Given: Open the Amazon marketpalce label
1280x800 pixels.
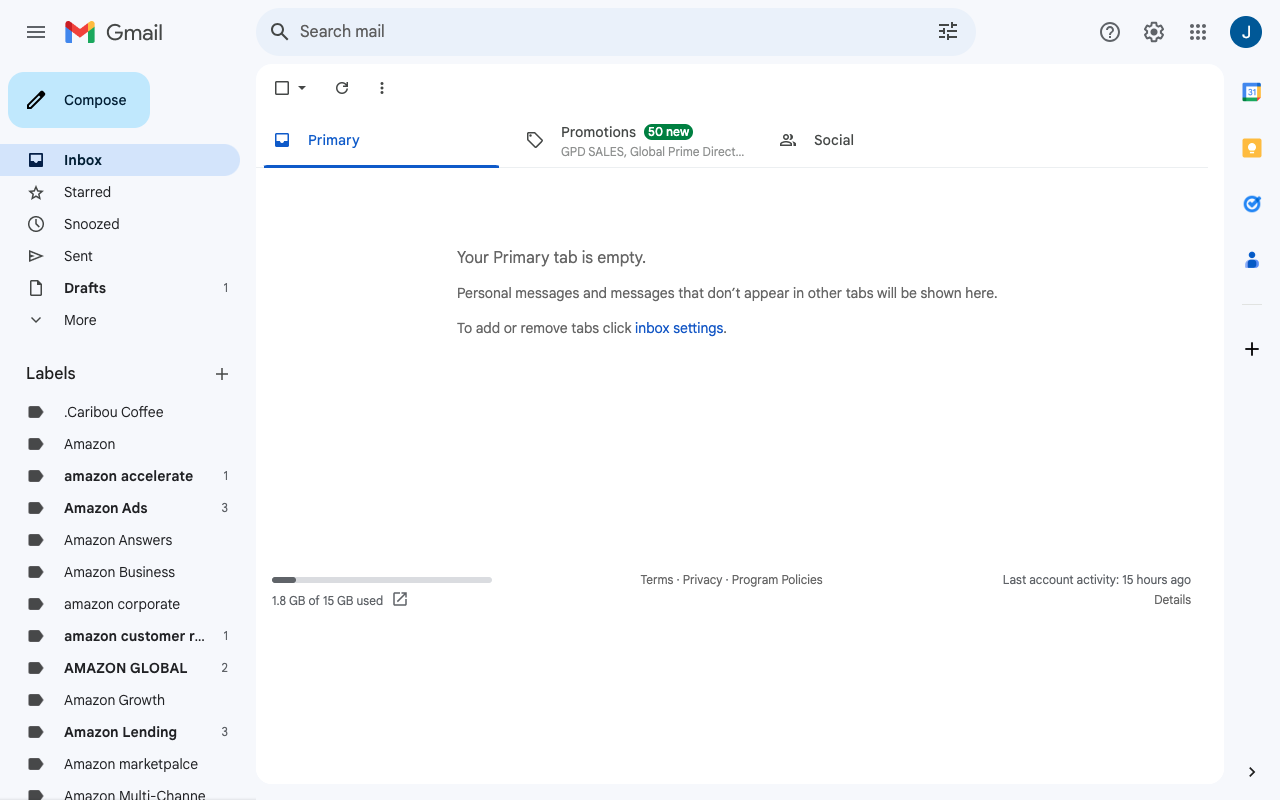Looking at the screenshot, I should coord(120,764).
